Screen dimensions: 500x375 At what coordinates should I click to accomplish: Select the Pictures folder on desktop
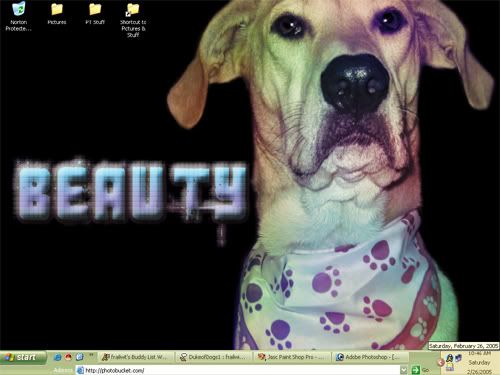[57, 14]
